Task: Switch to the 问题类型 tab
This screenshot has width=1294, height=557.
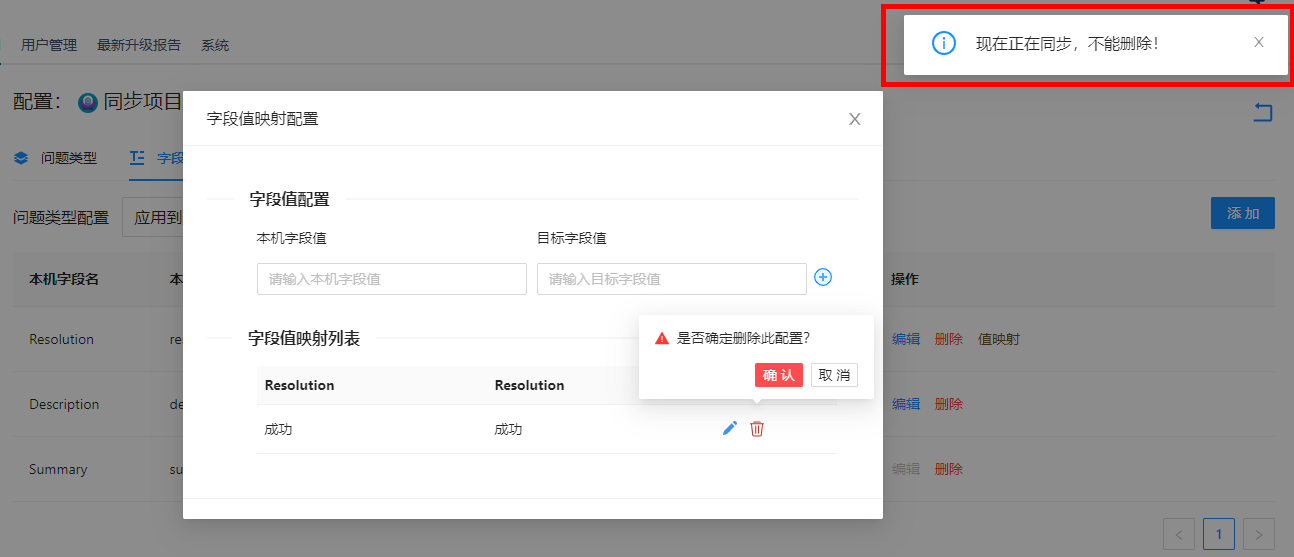Action: [68, 158]
